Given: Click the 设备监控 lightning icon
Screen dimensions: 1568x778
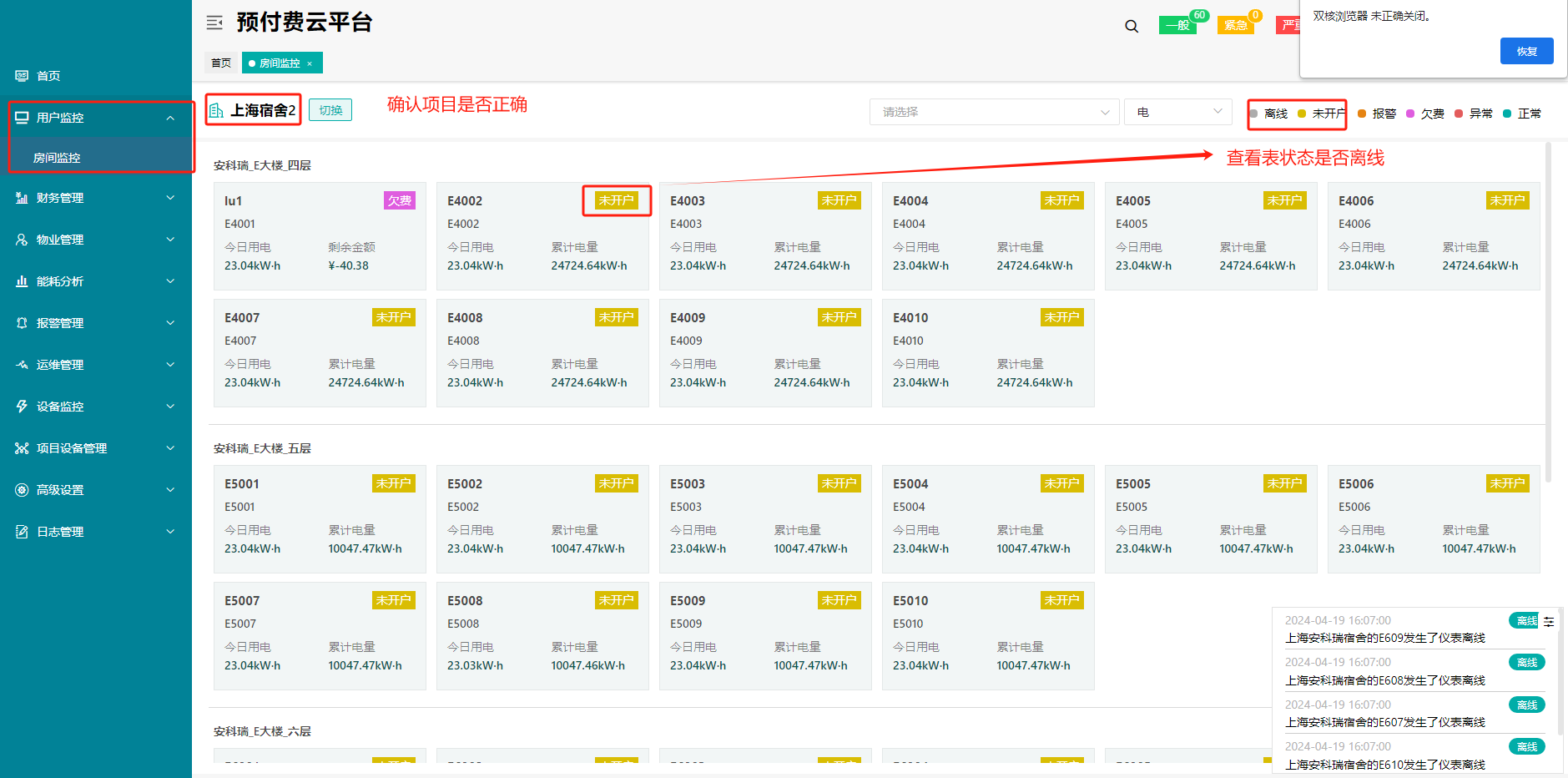Looking at the screenshot, I should pyautogui.click(x=22, y=407).
